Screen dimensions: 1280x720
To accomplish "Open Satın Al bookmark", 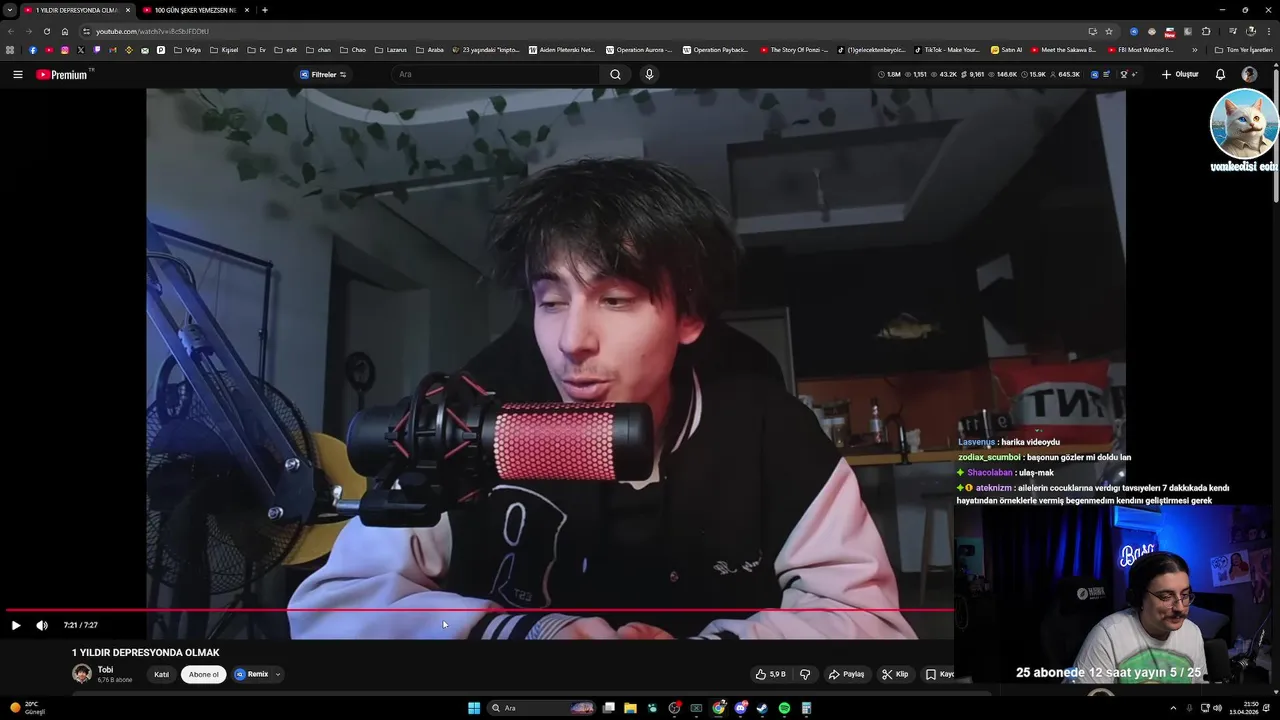I will click(1006, 49).
